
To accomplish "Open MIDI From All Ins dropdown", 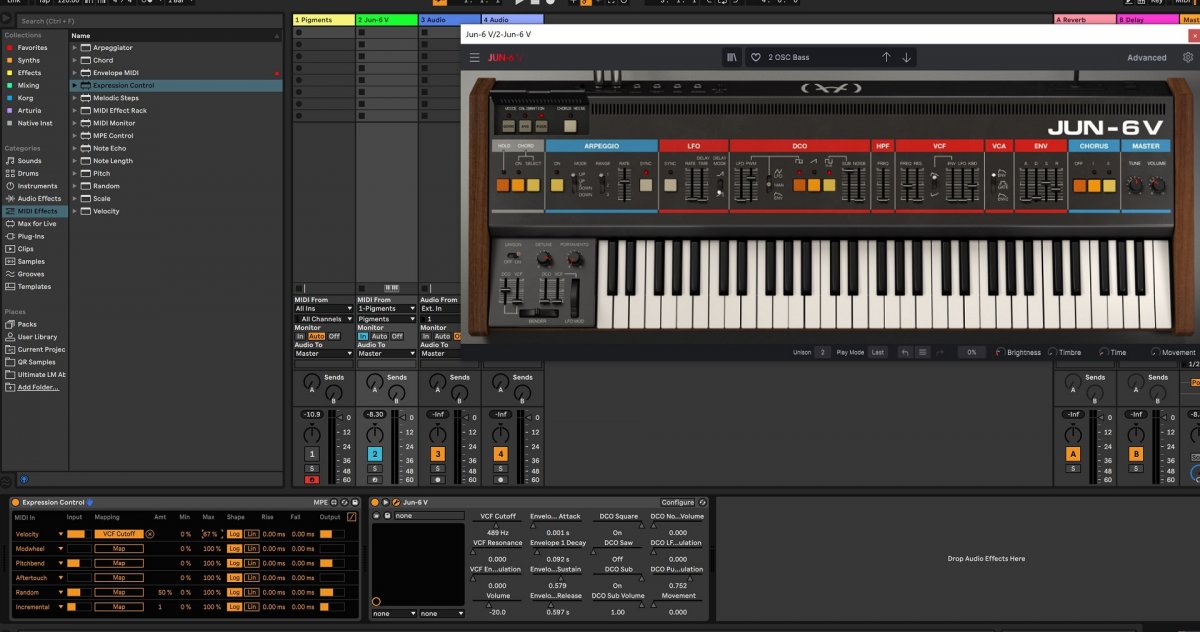I will [x=324, y=309].
